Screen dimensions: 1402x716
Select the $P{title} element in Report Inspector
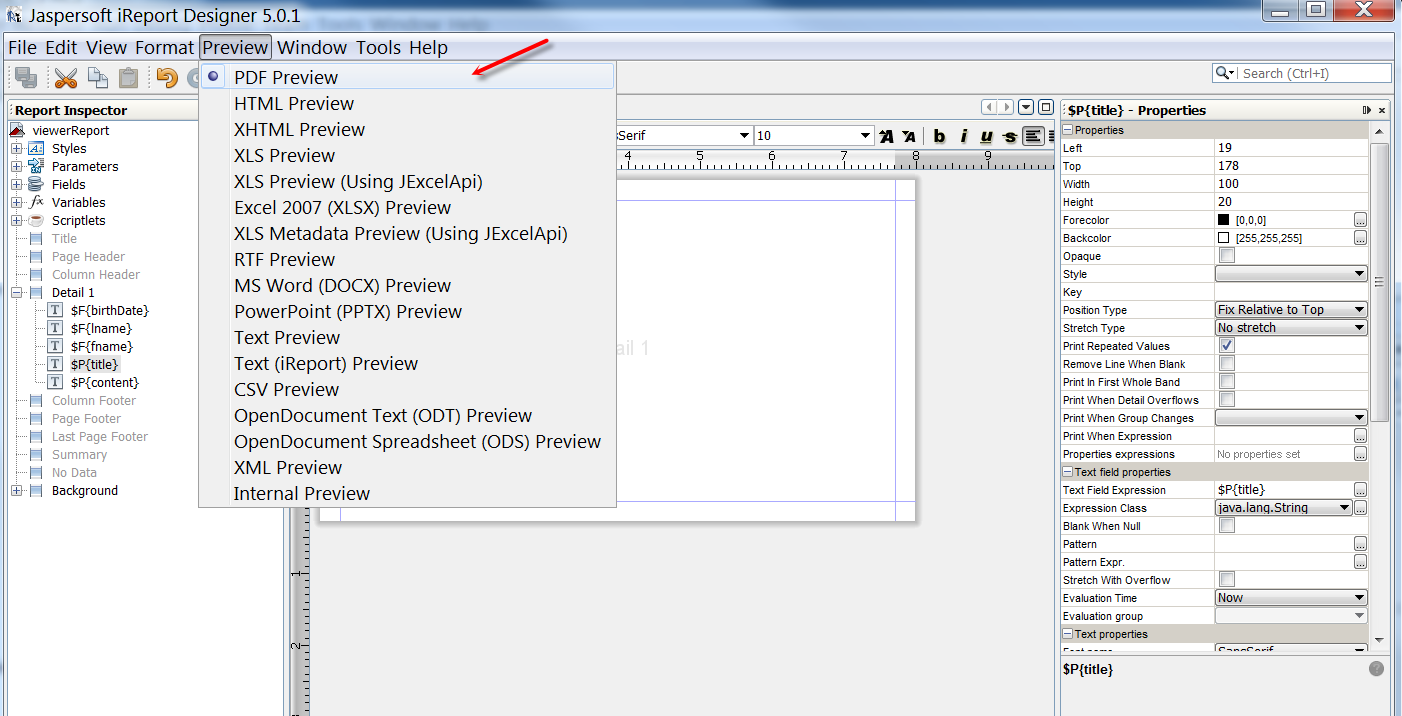coord(94,364)
